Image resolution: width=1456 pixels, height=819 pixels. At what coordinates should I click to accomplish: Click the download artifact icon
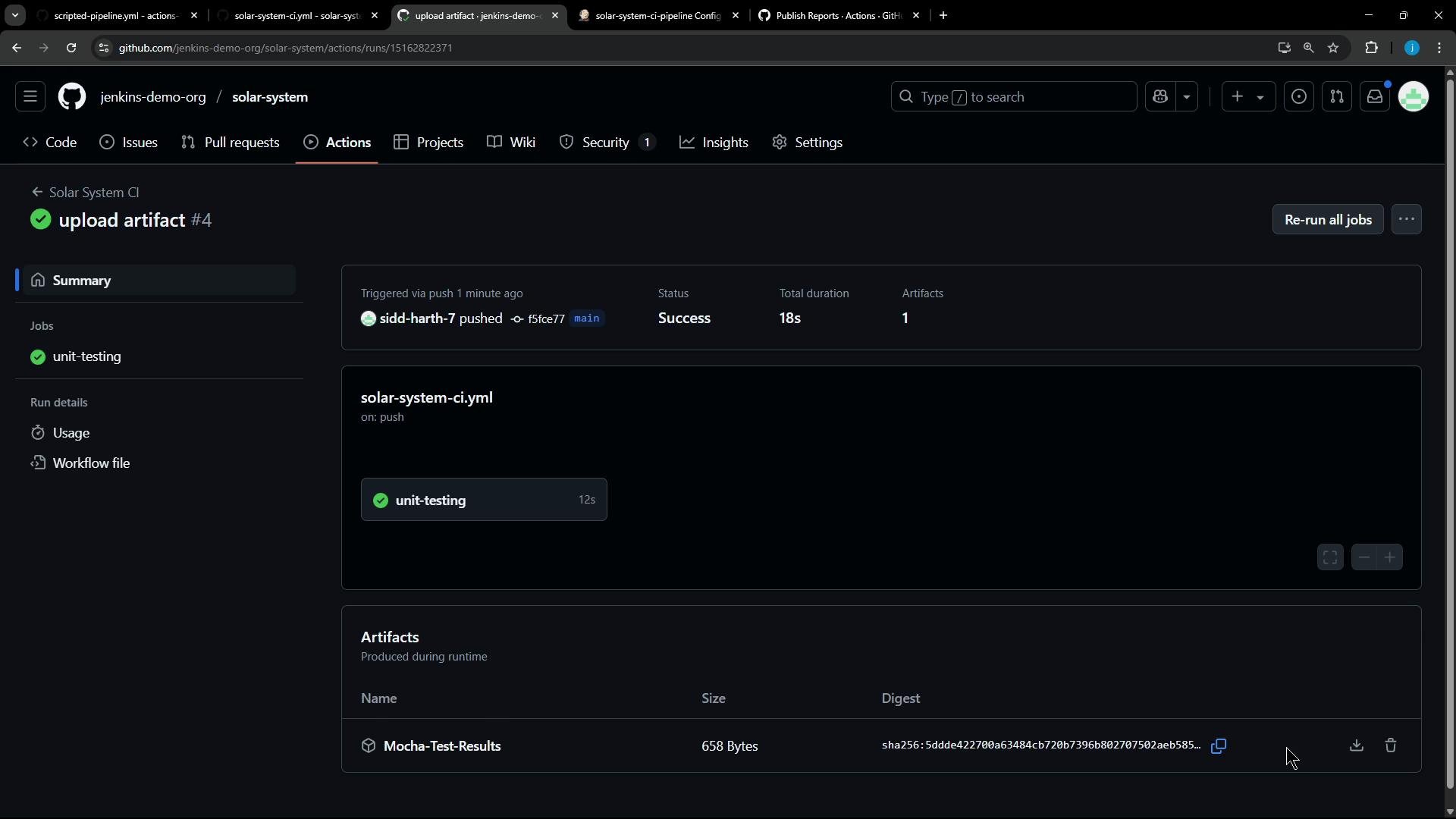click(x=1357, y=746)
